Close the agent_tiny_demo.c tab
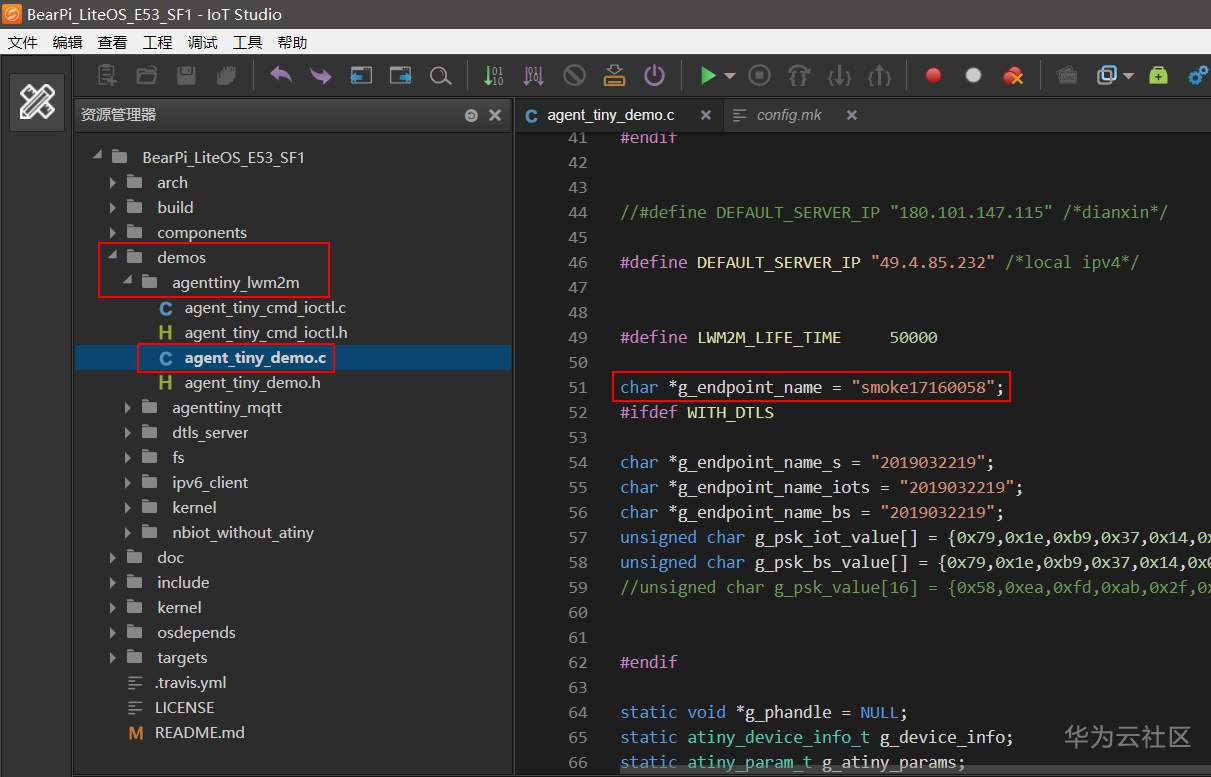Image resolution: width=1211 pixels, height=777 pixels. tap(705, 115)
